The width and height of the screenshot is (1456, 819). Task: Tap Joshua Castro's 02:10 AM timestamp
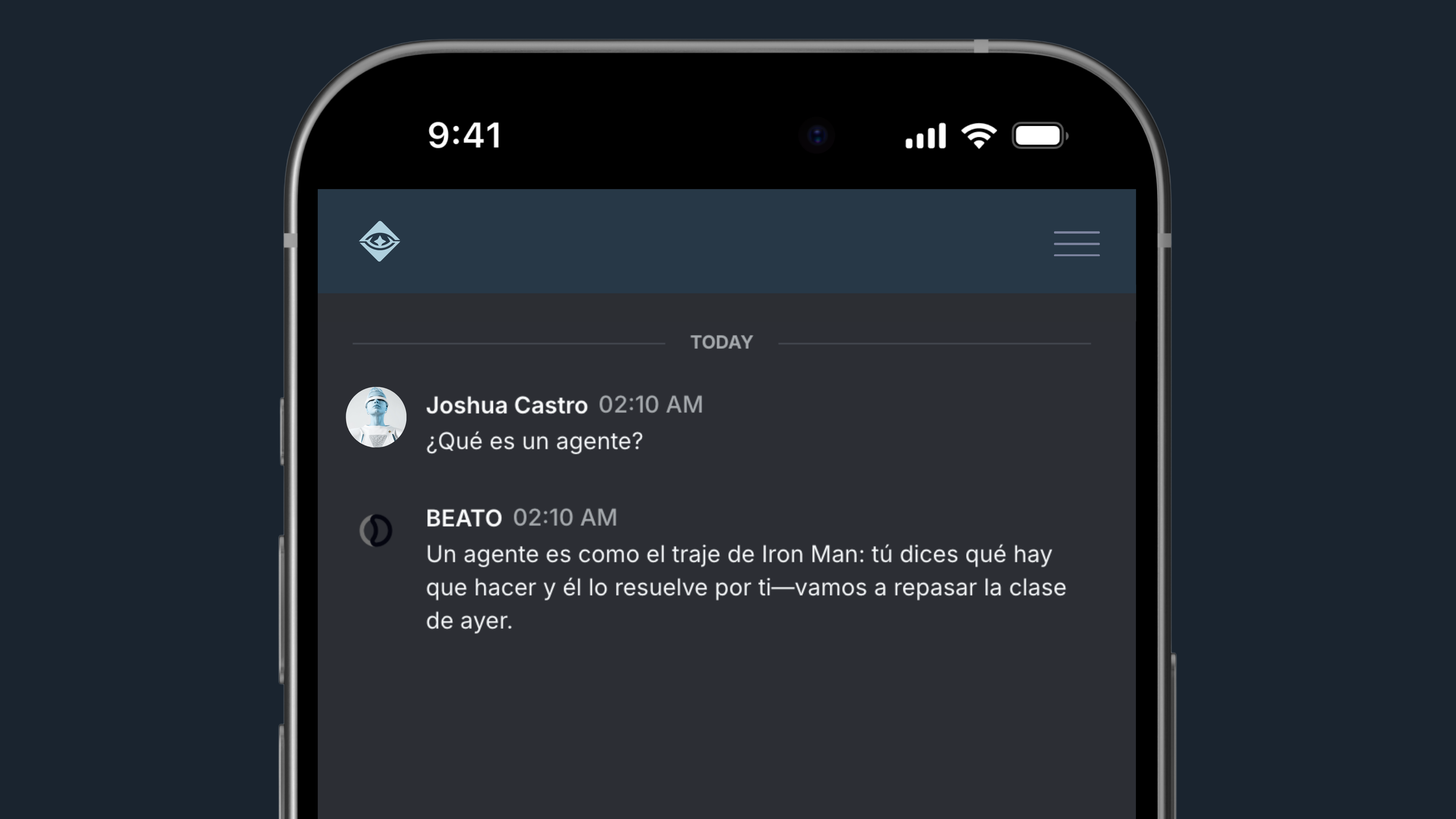point(651,405)
